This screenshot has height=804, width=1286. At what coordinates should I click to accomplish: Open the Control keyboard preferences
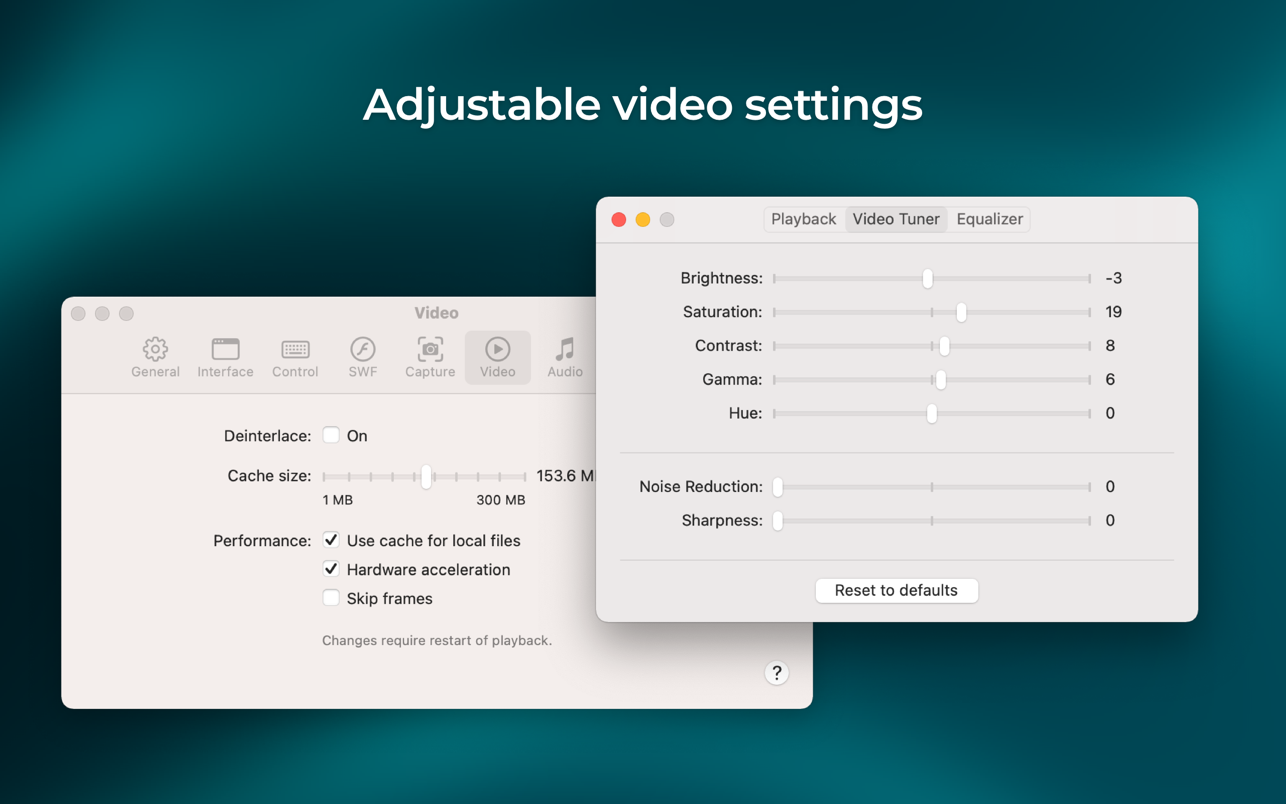point(295,357)
